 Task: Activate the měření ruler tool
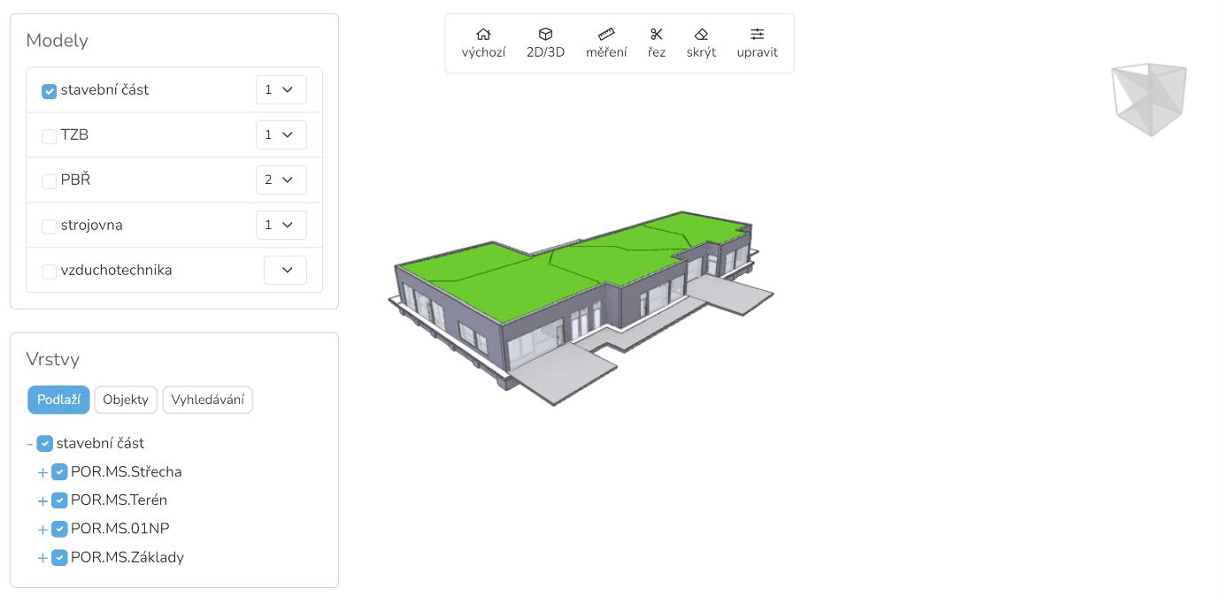(x=606, y=43)
